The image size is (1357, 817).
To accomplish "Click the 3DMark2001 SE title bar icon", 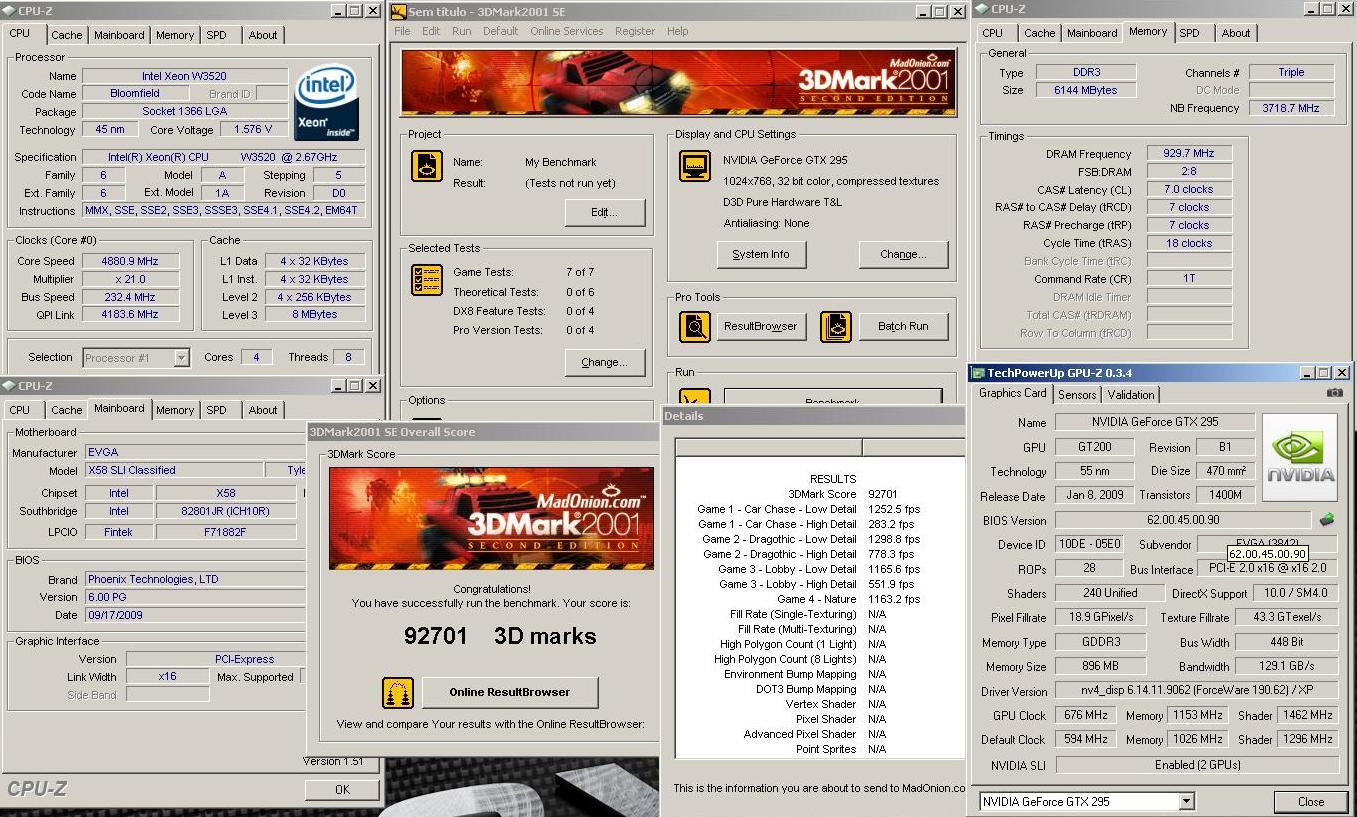I will [x=398, y=11].
